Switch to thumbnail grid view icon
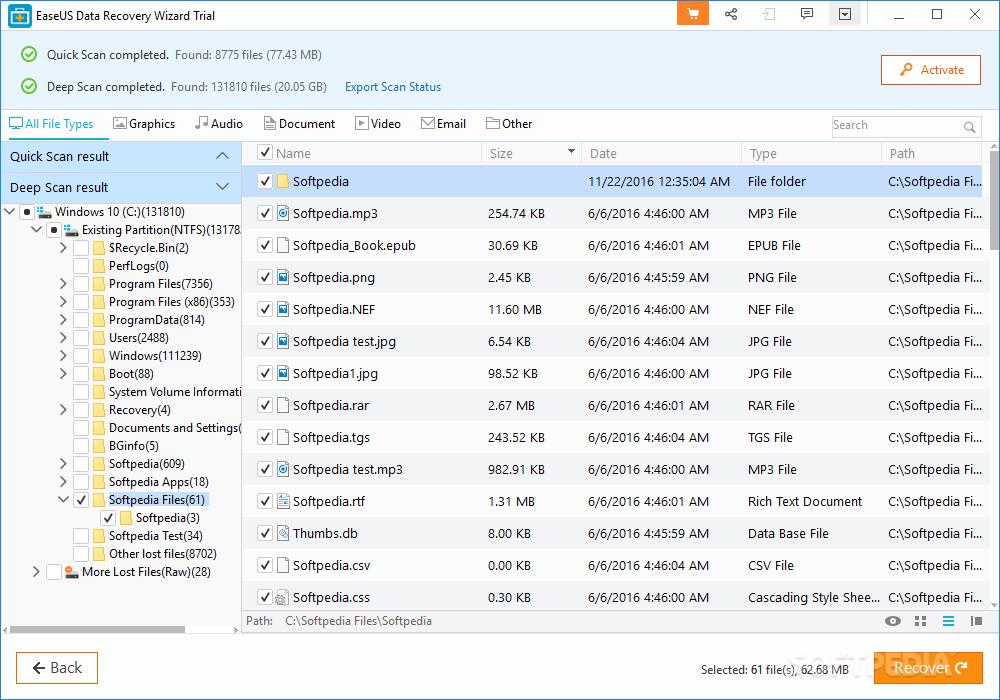1000x700 pixels. pyautogui.click(x=920, y=621)
